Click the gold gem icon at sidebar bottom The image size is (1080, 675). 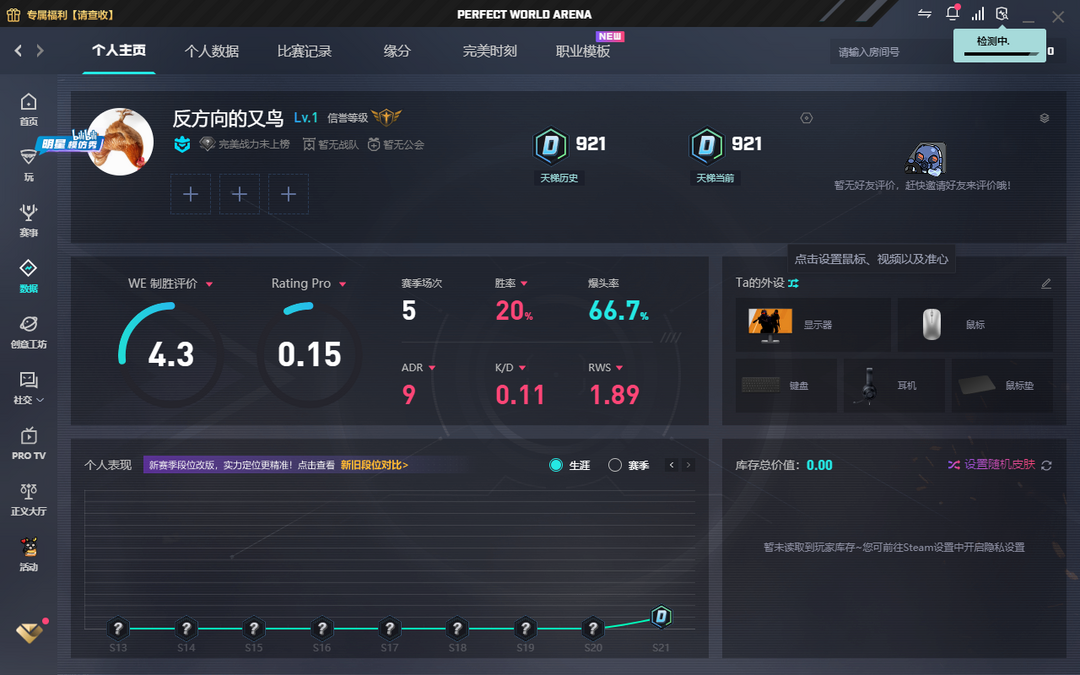30,632
